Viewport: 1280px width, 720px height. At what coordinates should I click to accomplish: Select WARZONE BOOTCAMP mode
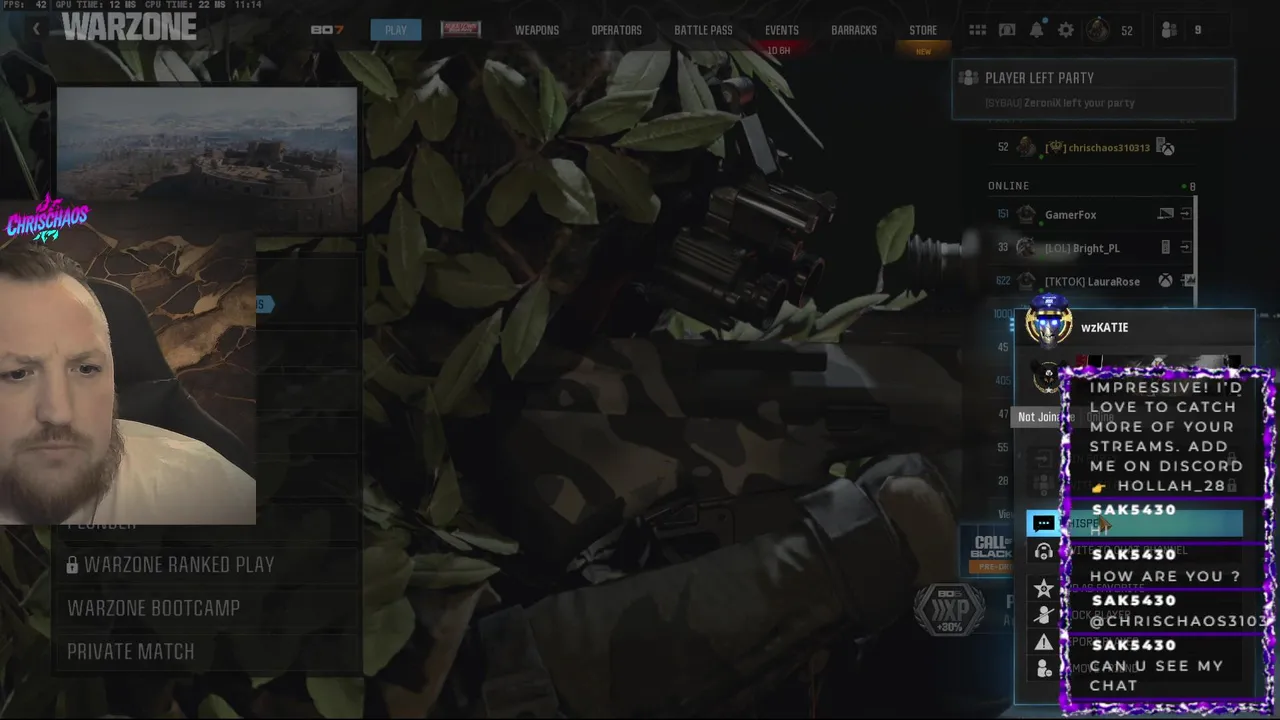tap(206, 608)
